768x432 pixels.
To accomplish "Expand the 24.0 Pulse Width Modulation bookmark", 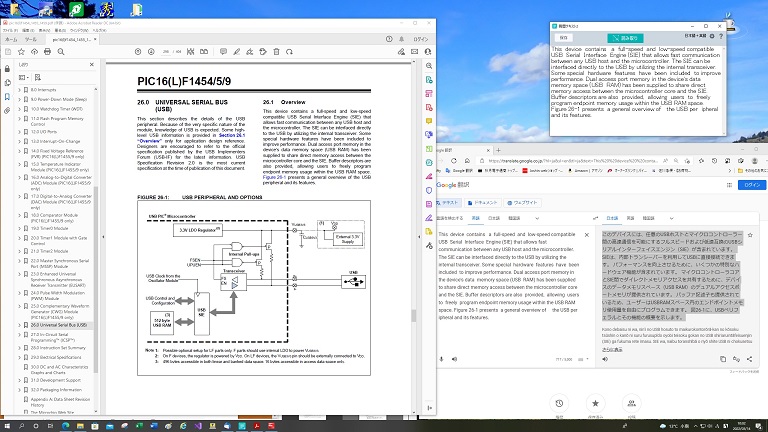I will tap(20, 293).
